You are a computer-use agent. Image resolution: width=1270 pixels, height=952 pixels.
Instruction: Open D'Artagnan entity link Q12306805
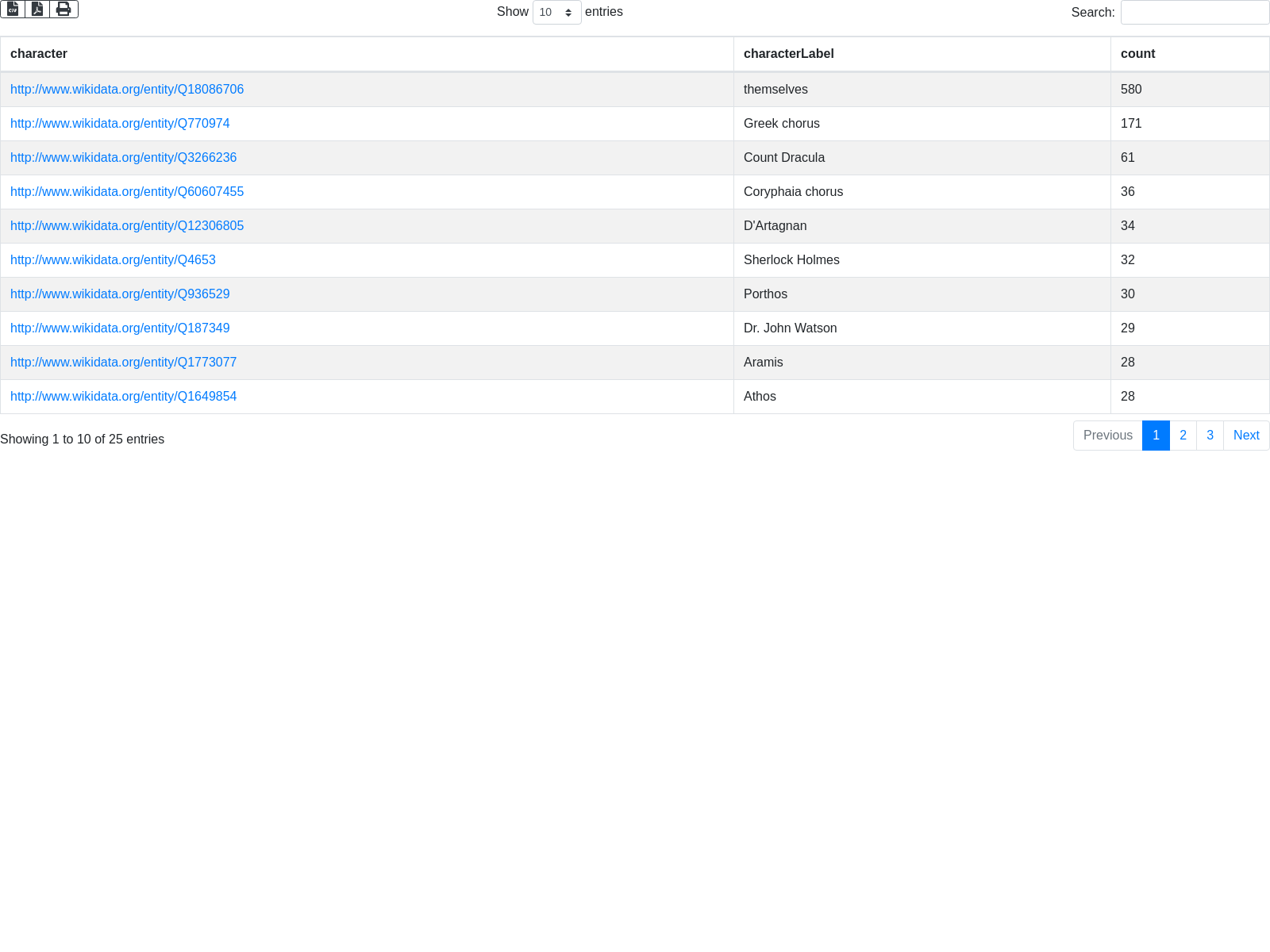[127, 226]
